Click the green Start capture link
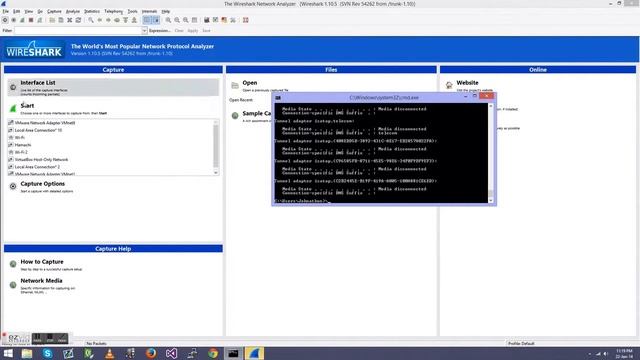 coord(27,106)
